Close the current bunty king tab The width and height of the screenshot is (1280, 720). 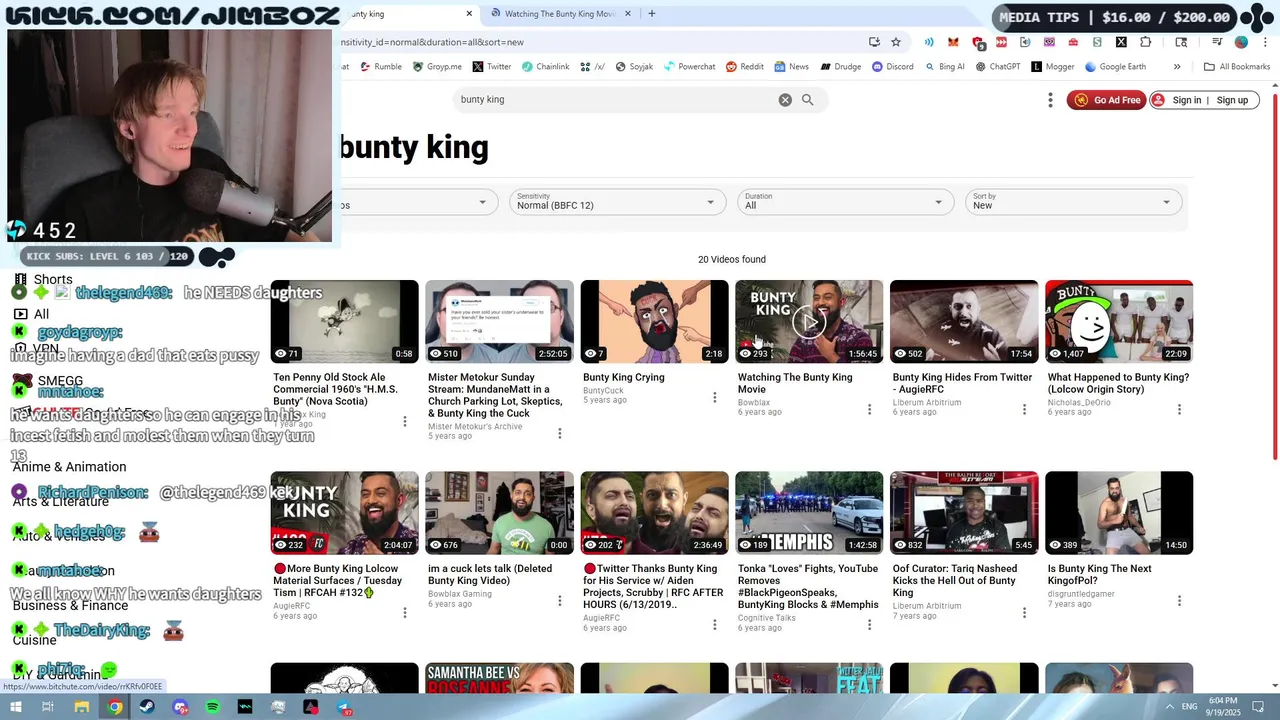click(x=469, y=14)
